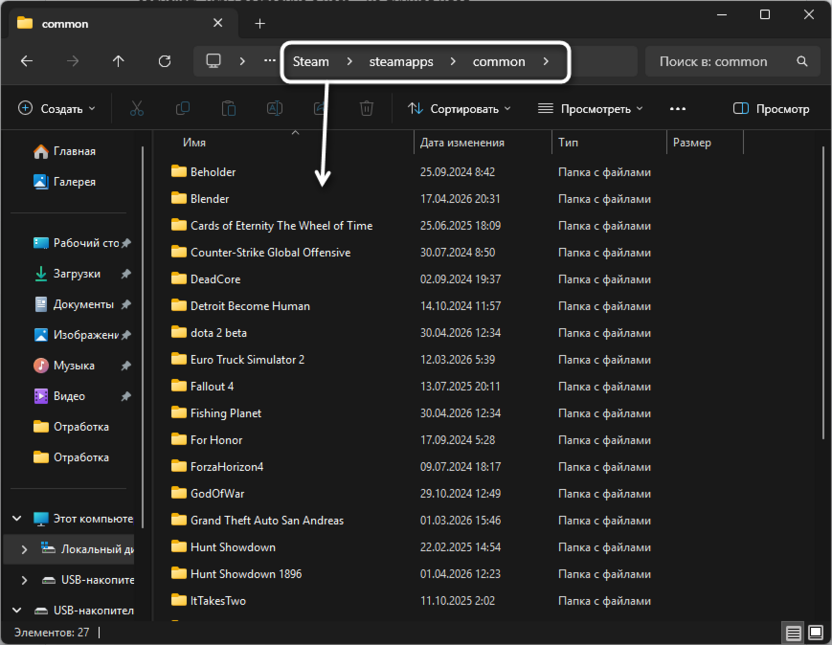832x645 pixels.
Task: Click the Cut scissors icon
Action: coord(137,109)
